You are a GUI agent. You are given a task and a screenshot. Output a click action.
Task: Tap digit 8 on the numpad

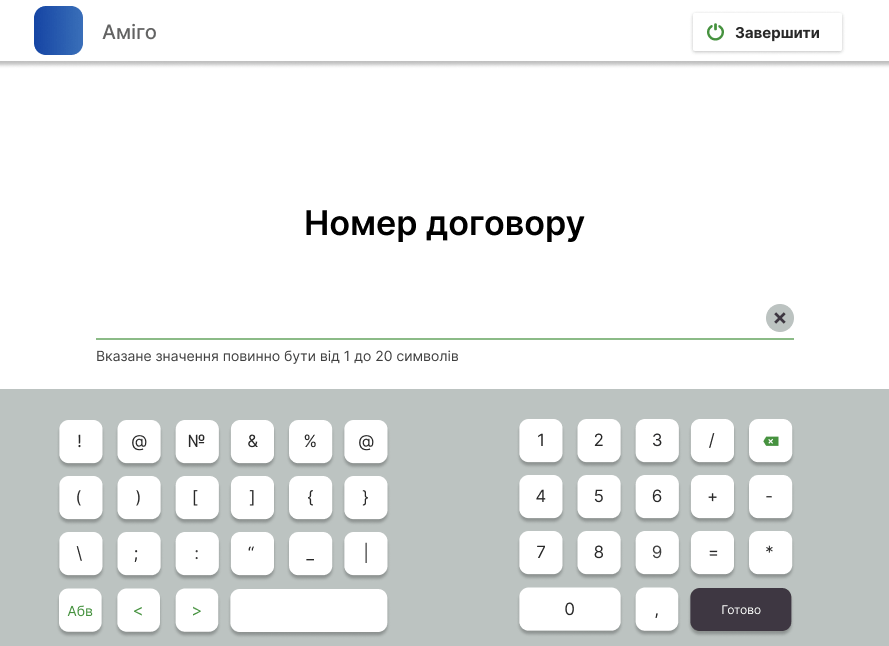pyautogui.click(x=599, y=552)
